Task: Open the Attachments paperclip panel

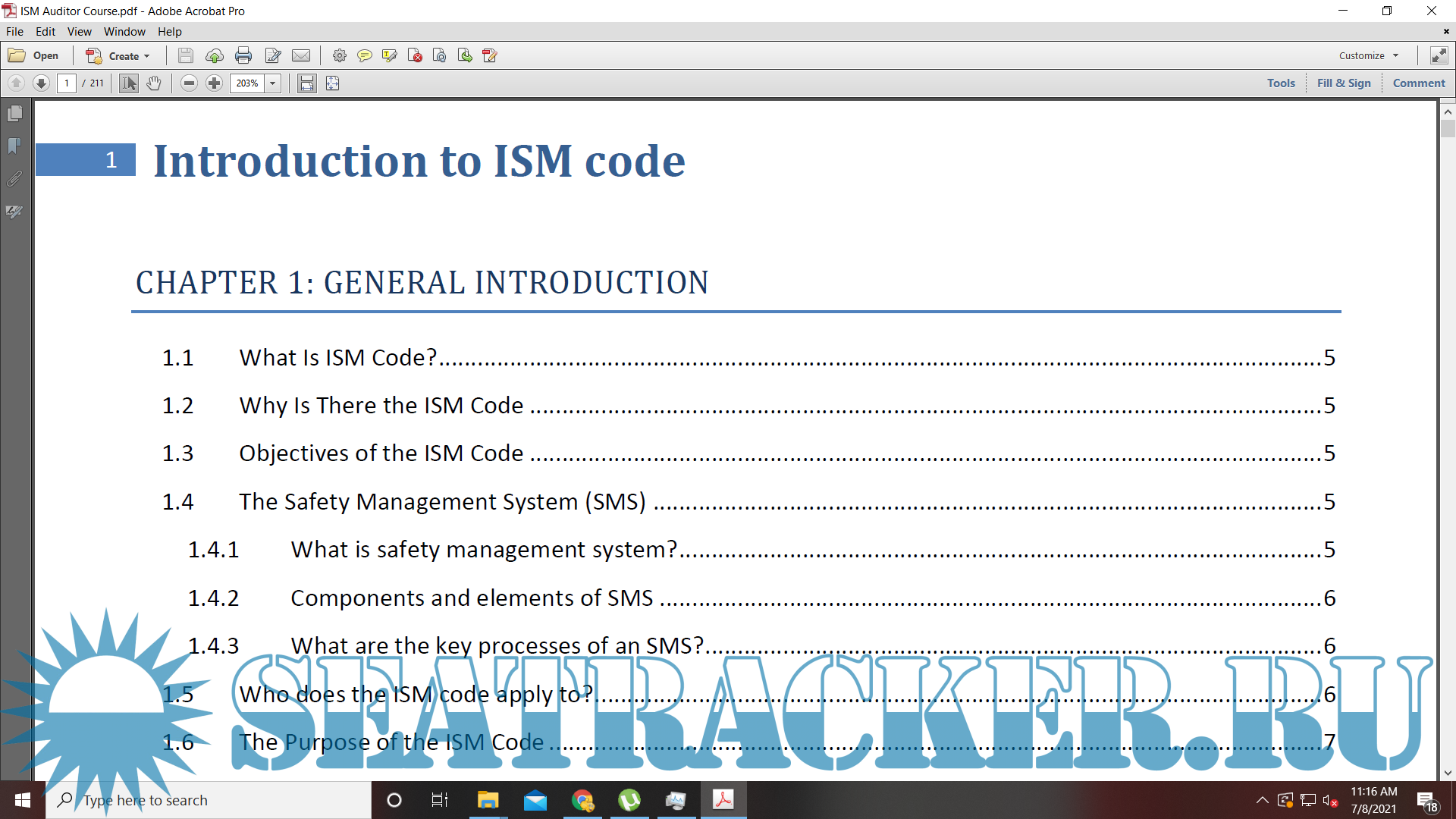Action: [14, 179]
